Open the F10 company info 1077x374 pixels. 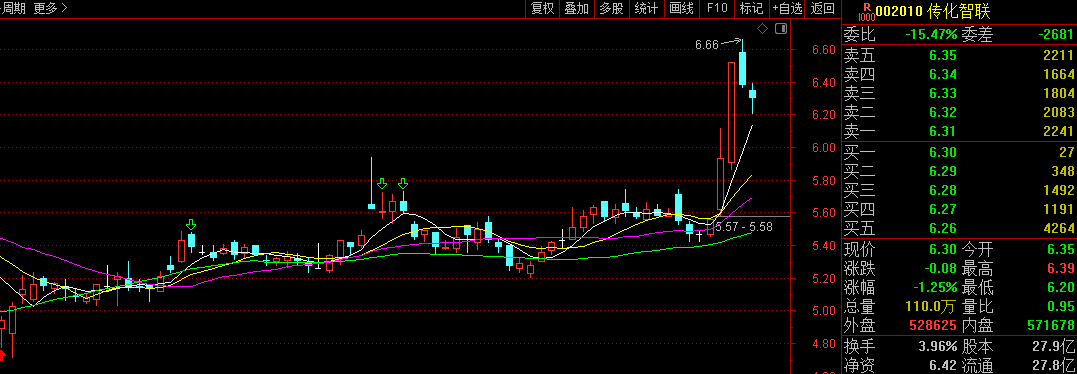click(716, 8)
